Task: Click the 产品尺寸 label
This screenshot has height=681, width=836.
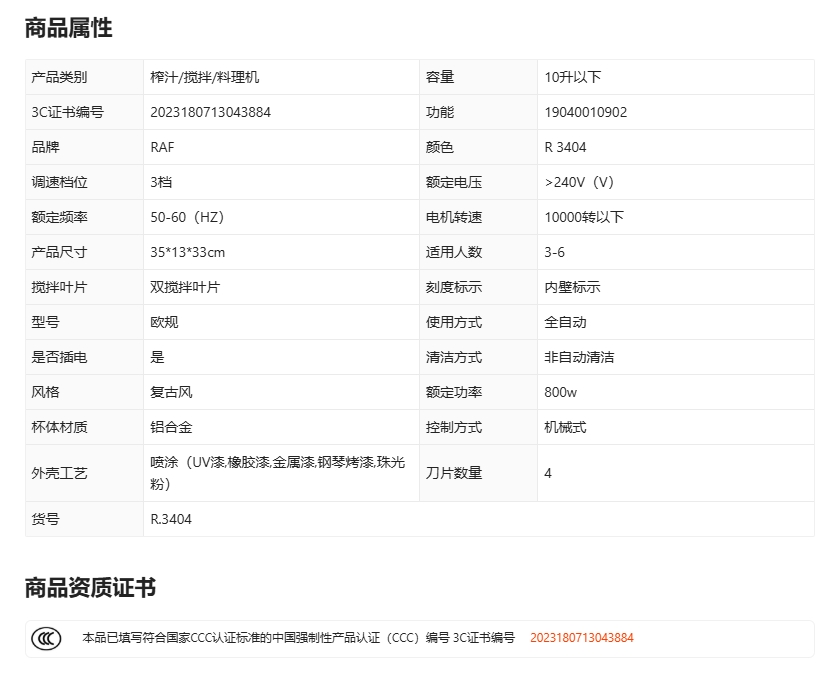Action: coord(59,252)
